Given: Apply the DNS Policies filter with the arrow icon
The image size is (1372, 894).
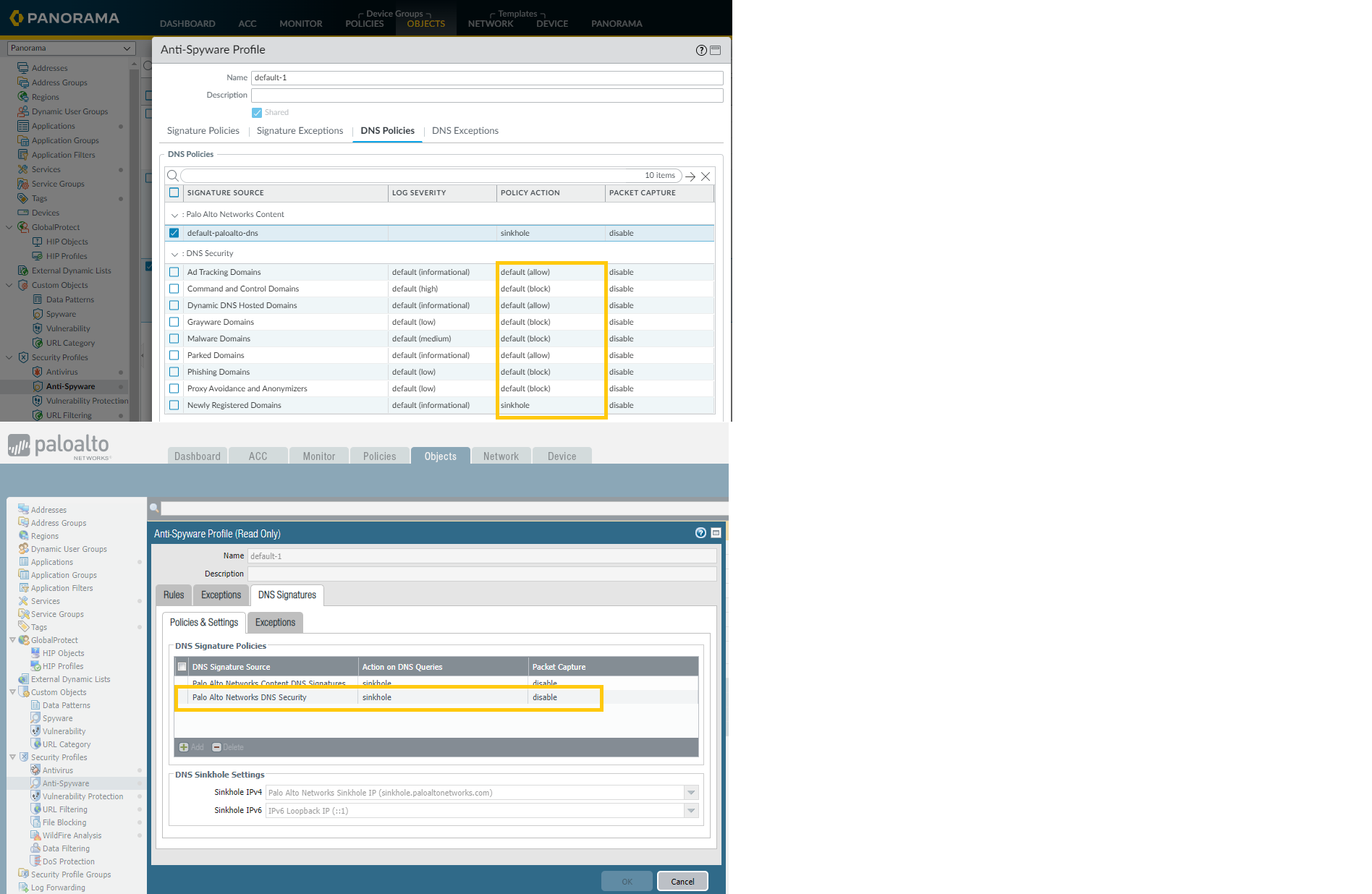Looking at the screenshot, I should [x=690, y=176].
